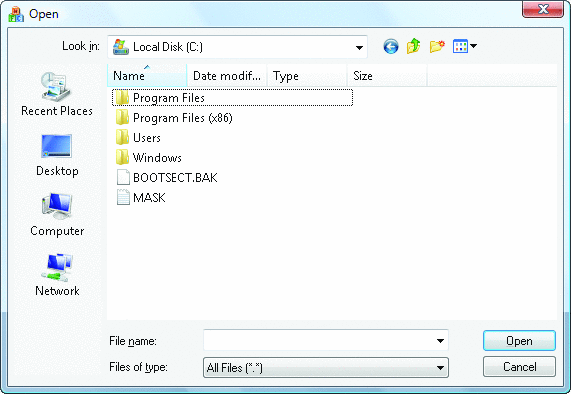Expand the view menu dropdown arrow
Viewport: 571px width, 394px height.
pos(473,46)
